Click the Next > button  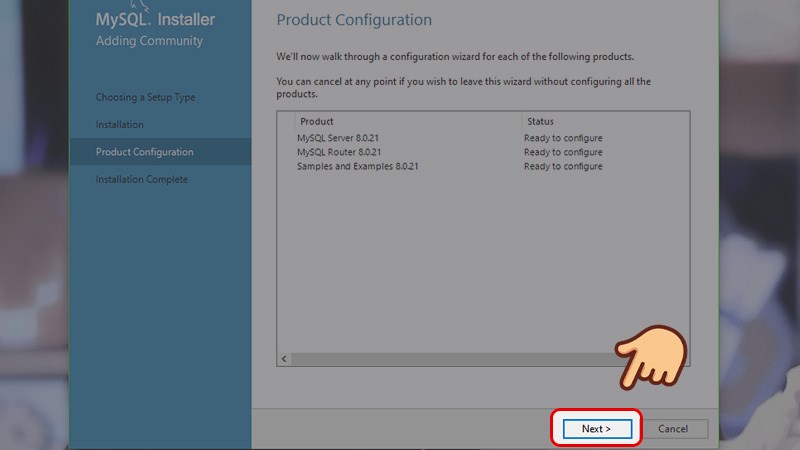click(x=595, y=429)
